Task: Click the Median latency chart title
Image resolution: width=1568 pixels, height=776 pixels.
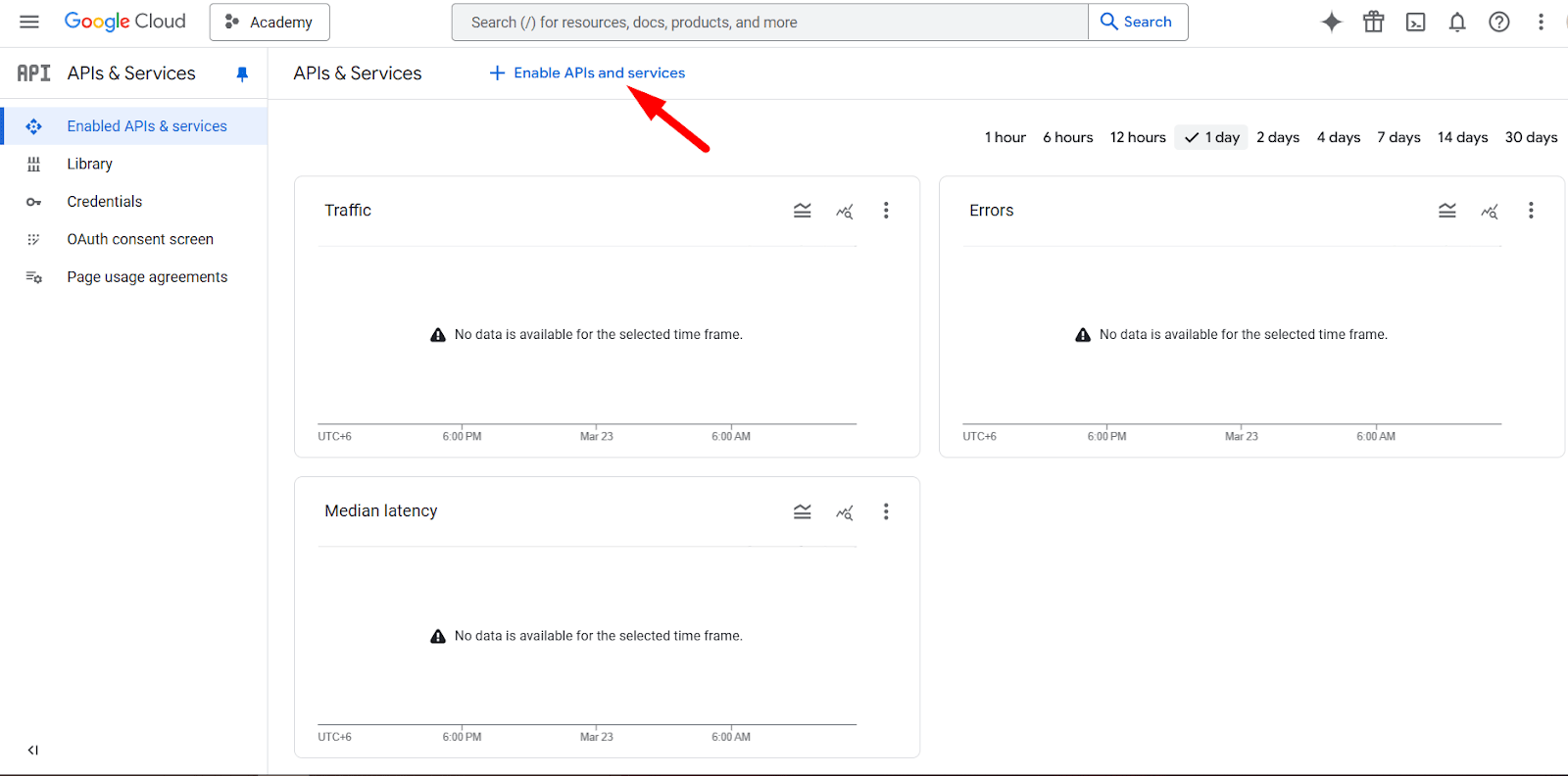Action: pos(381,511)
